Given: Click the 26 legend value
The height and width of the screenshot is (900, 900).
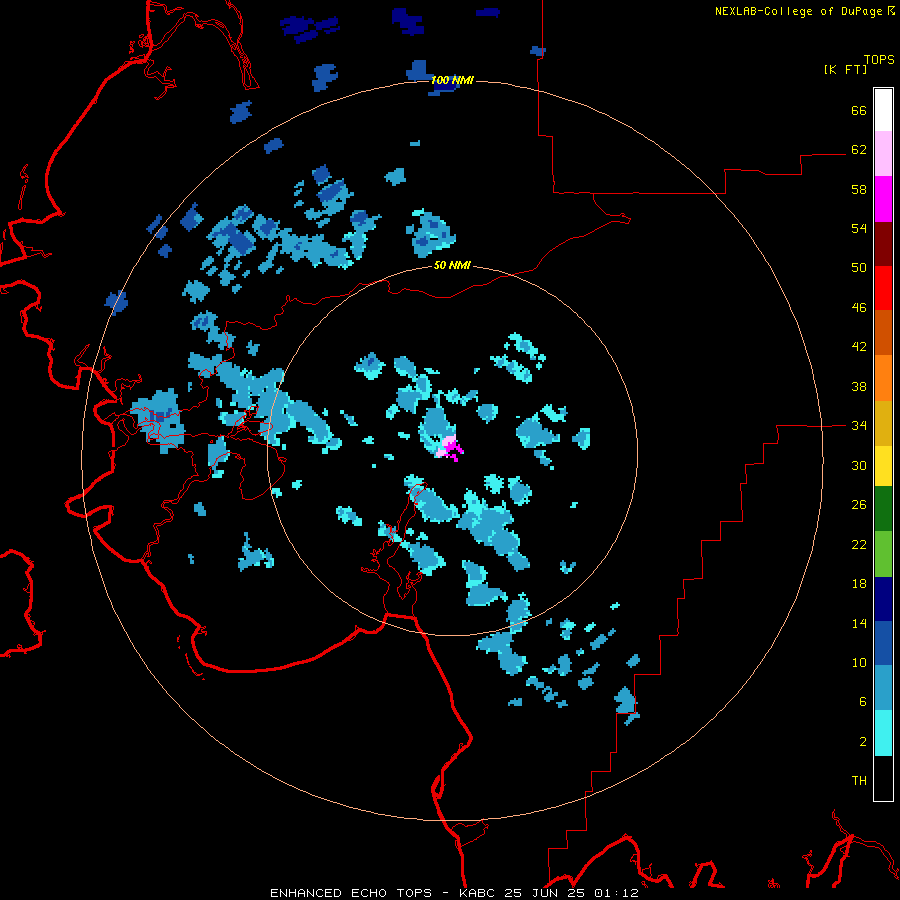Looking at the screenshot, I should tap(859, 505).
